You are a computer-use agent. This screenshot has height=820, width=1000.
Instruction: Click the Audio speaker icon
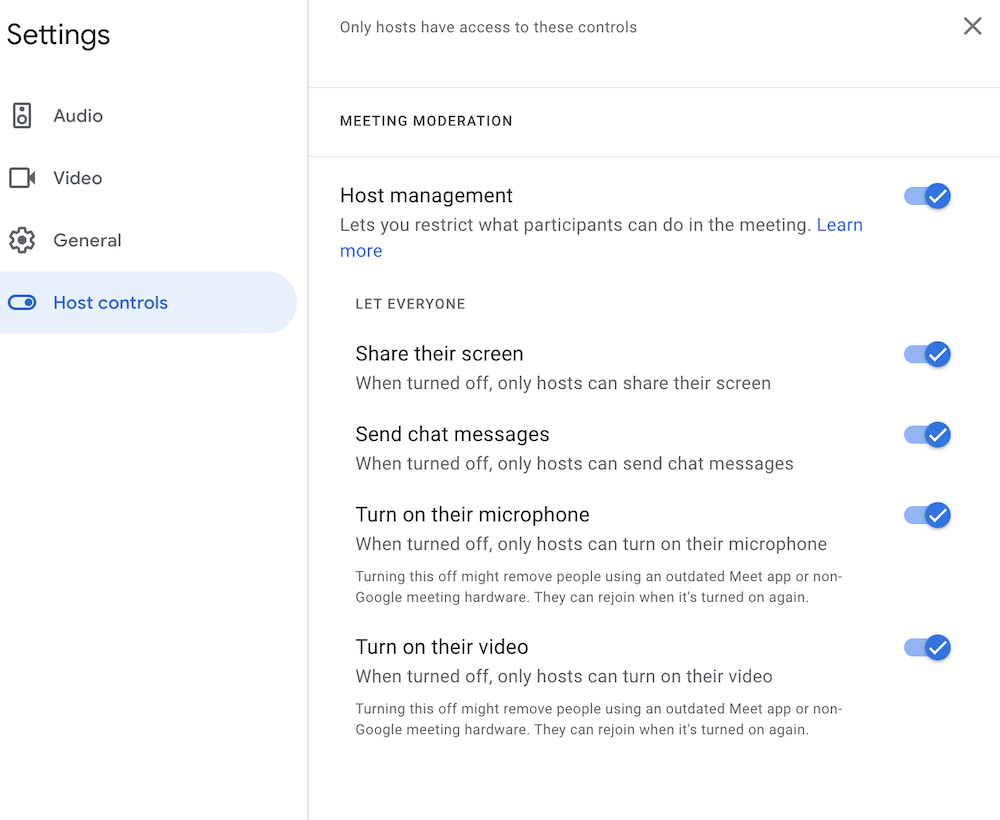22,115
